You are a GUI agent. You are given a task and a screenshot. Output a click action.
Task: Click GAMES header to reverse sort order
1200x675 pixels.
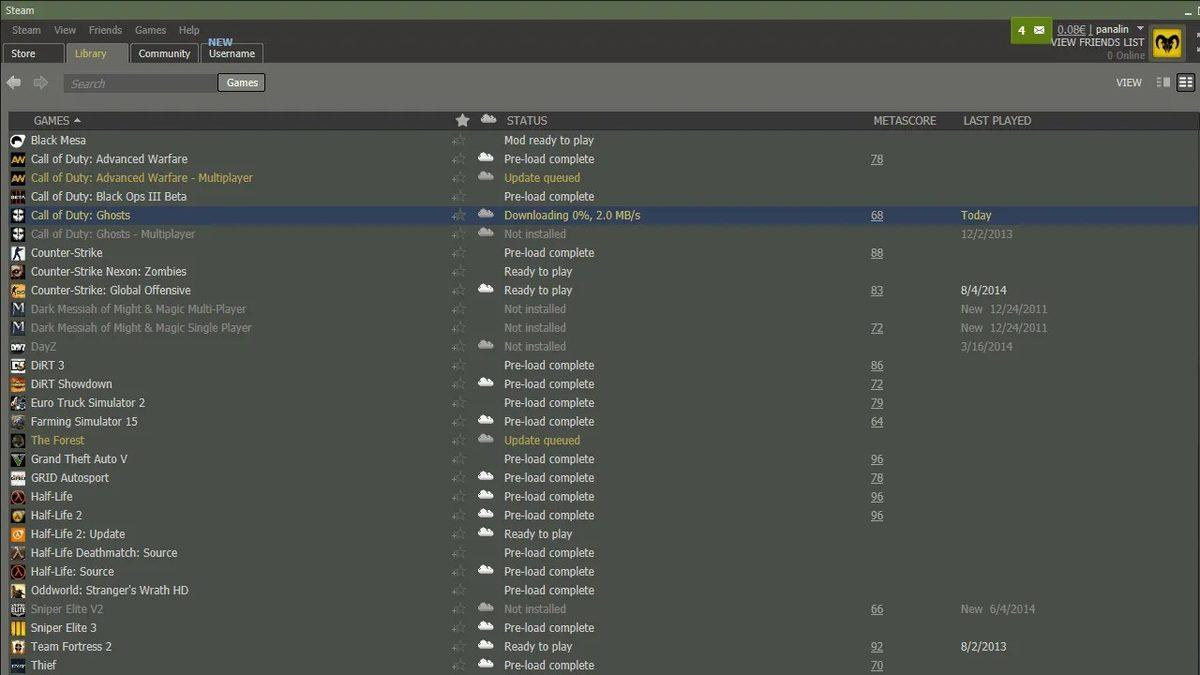[51, 120]
